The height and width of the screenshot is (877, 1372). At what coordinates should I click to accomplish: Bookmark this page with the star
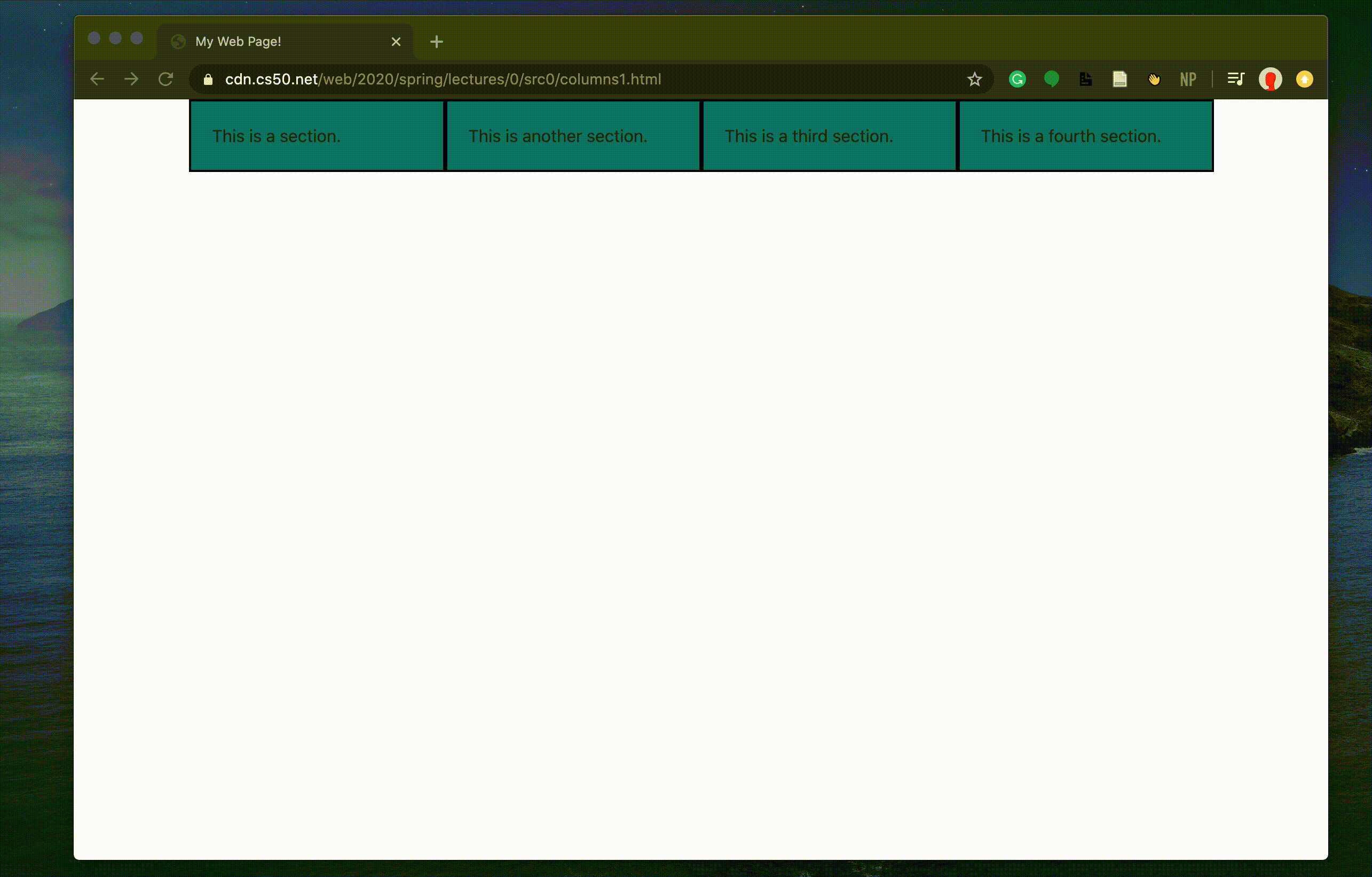[x=974, y=79]
